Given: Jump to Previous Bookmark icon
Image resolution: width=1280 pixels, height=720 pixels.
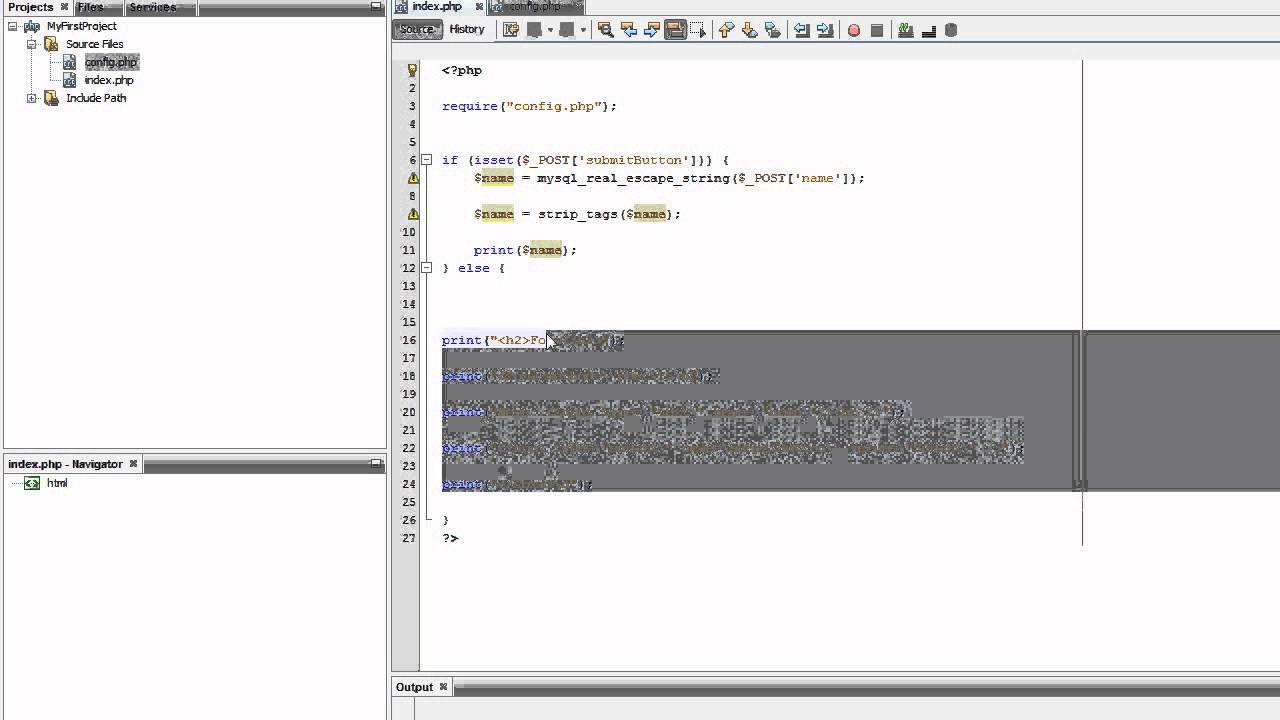Looking at the screenshot, I should pyautogui.click(x=726, y=30).
